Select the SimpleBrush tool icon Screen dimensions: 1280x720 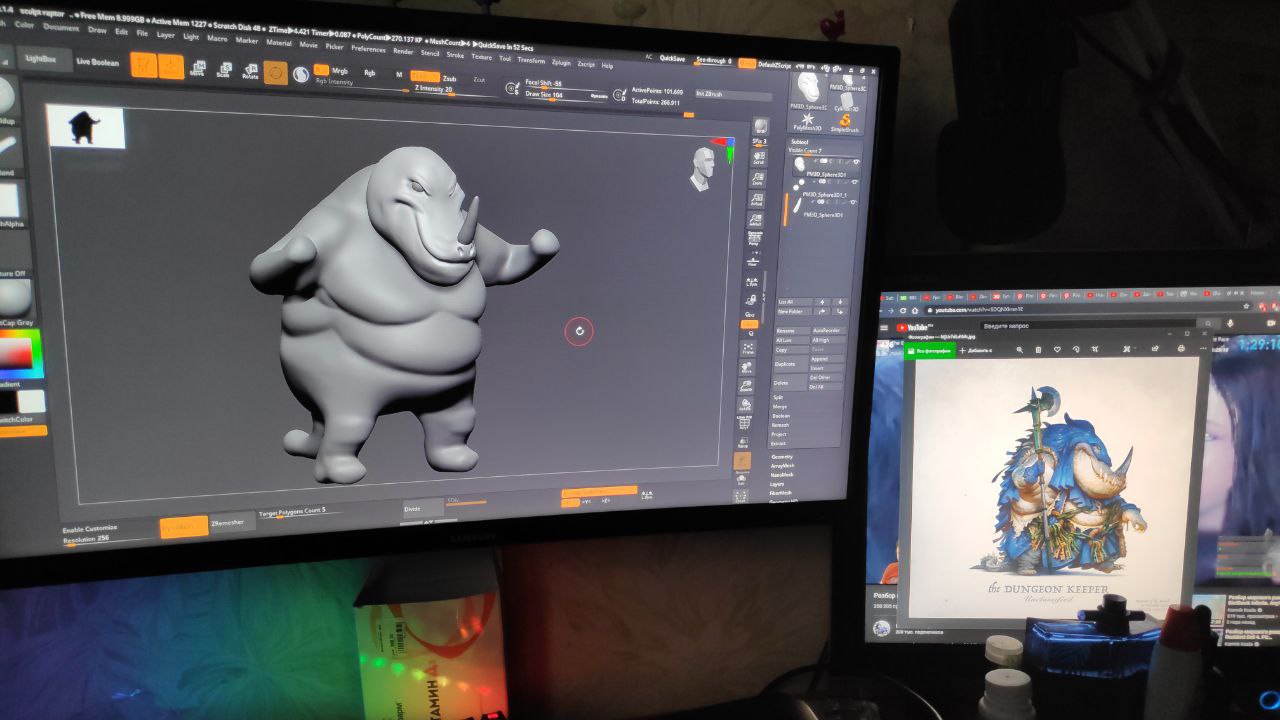(845, 122)
